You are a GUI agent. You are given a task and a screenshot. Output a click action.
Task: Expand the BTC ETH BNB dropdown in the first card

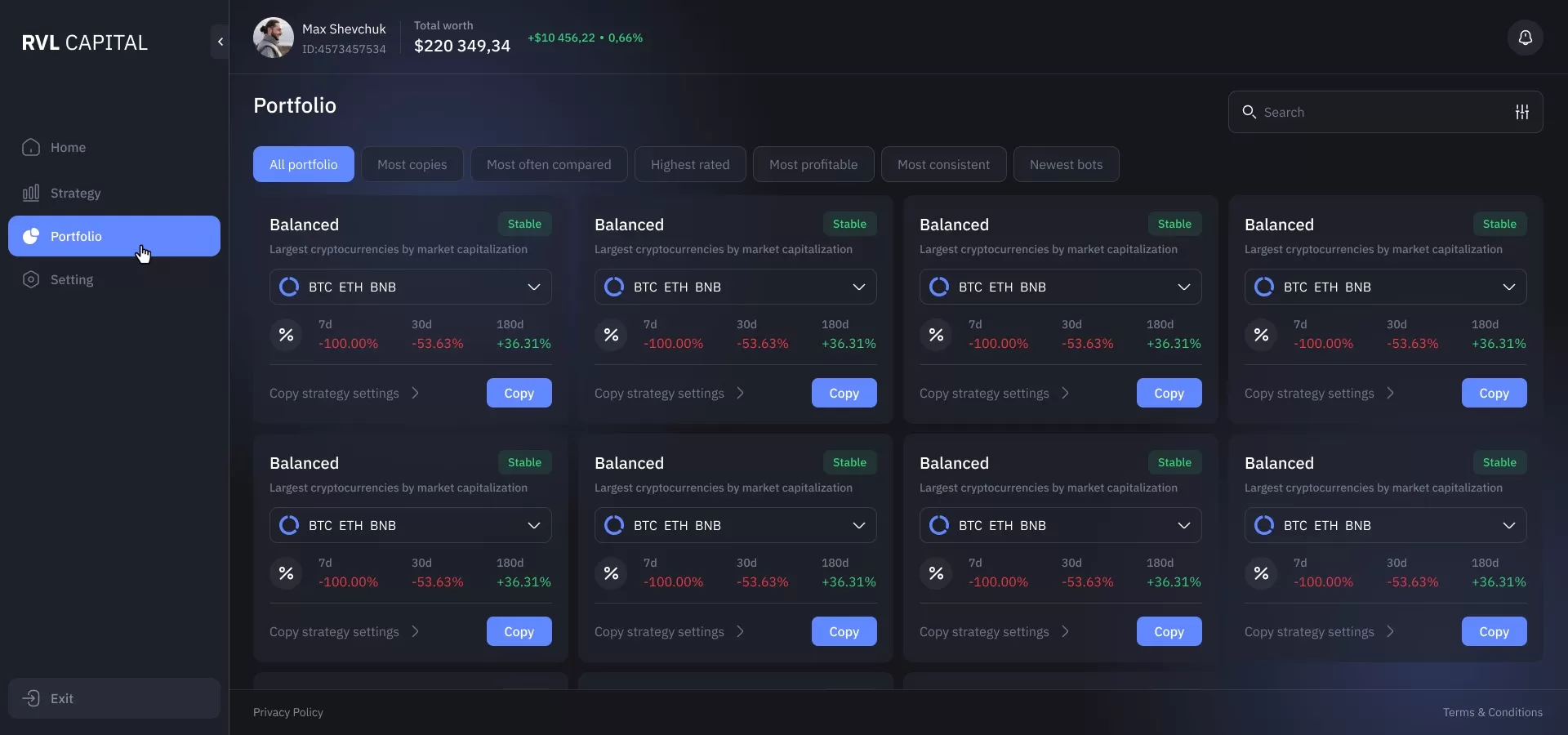click(533, 287)
